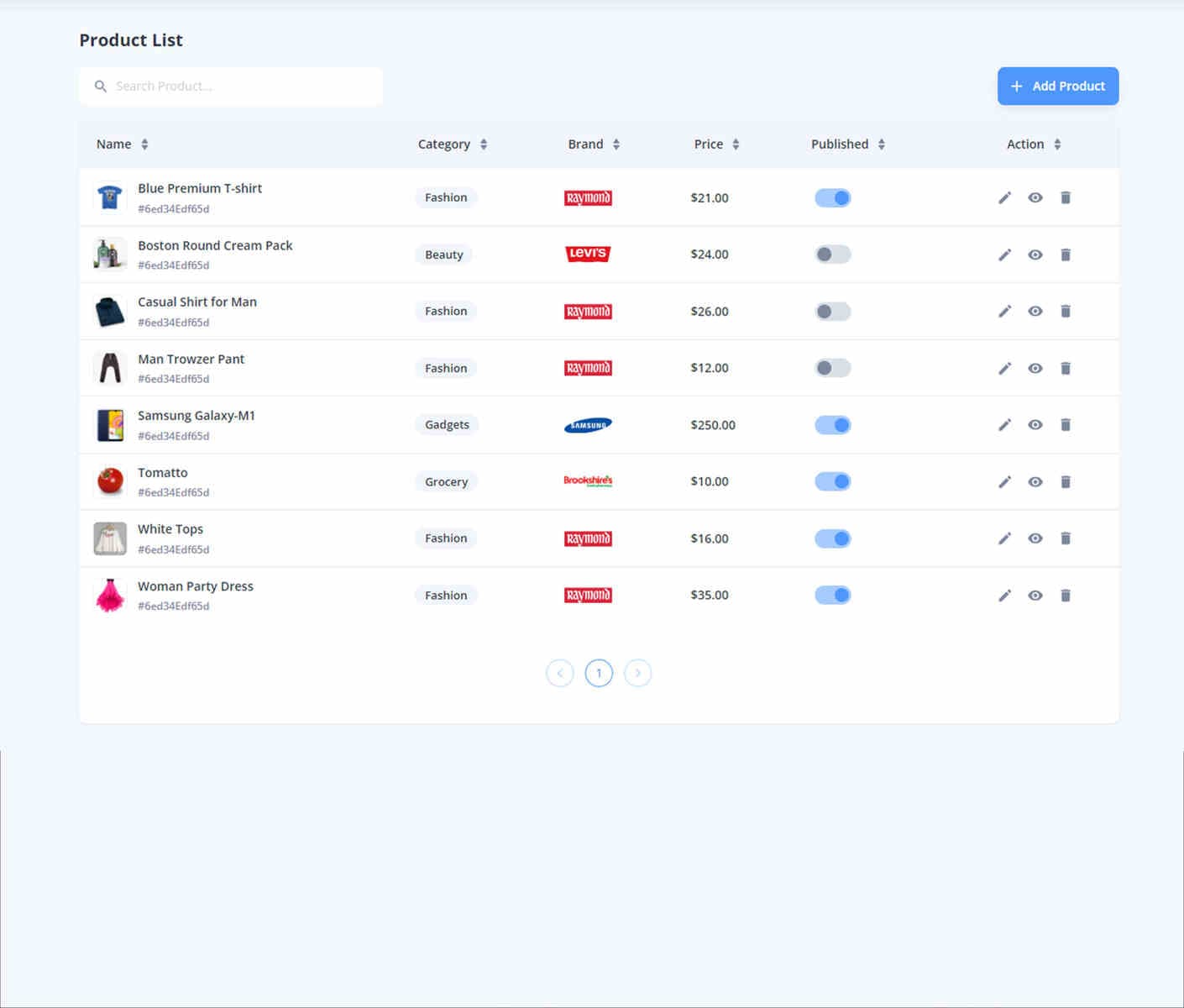Open the view eye icon for White Tops
This screenshot has height=1008, width=1184.
point(1035,538)
